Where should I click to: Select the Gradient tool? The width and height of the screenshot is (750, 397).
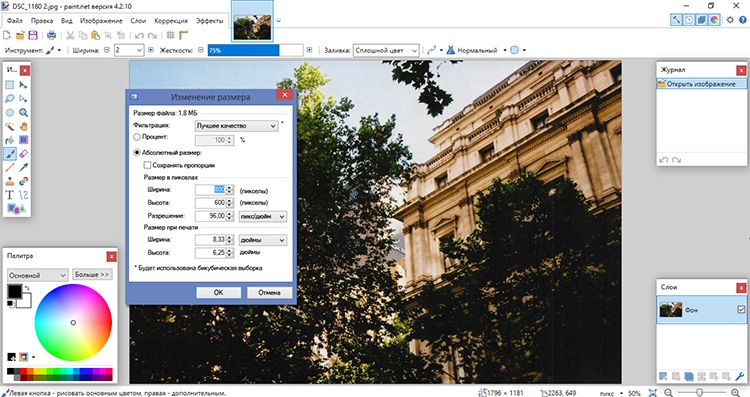[x=23, y=140]
